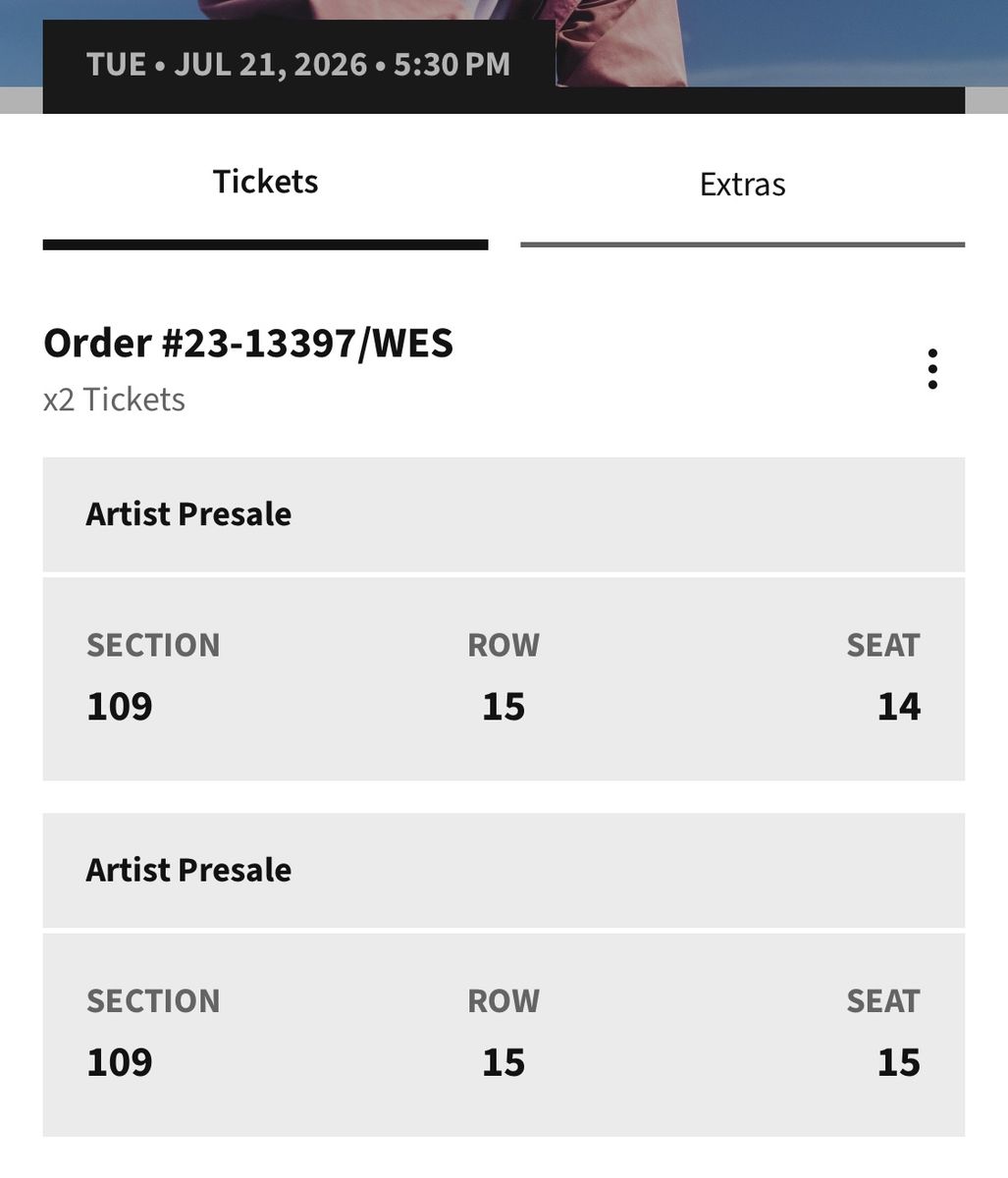
Task: Tap the ROW label on the first ticket
Action: coord(504,645)
